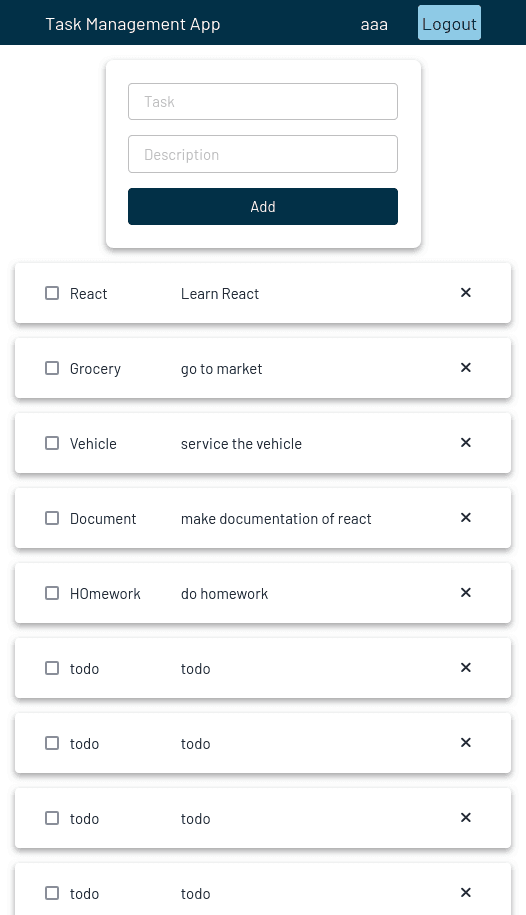Click the aaa username in header
Screen dimensions: 526x915
[374, 25]
